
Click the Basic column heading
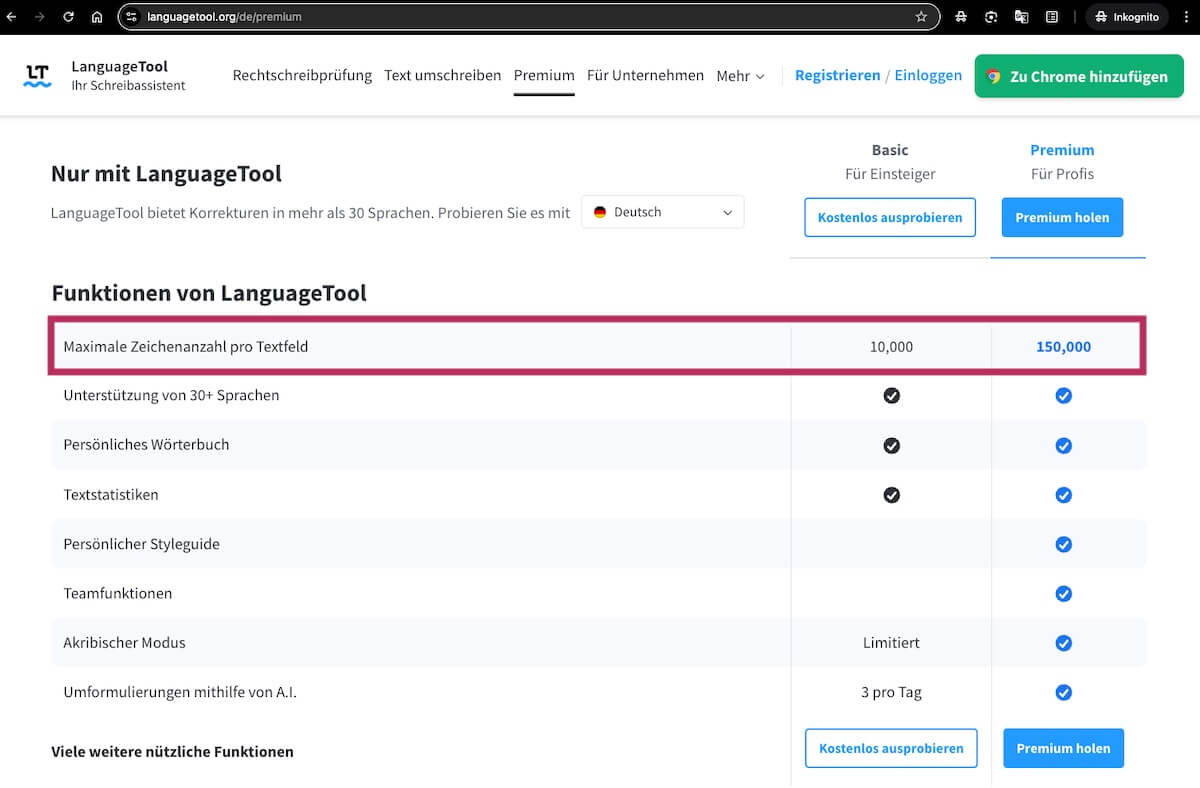click(890, 150)
